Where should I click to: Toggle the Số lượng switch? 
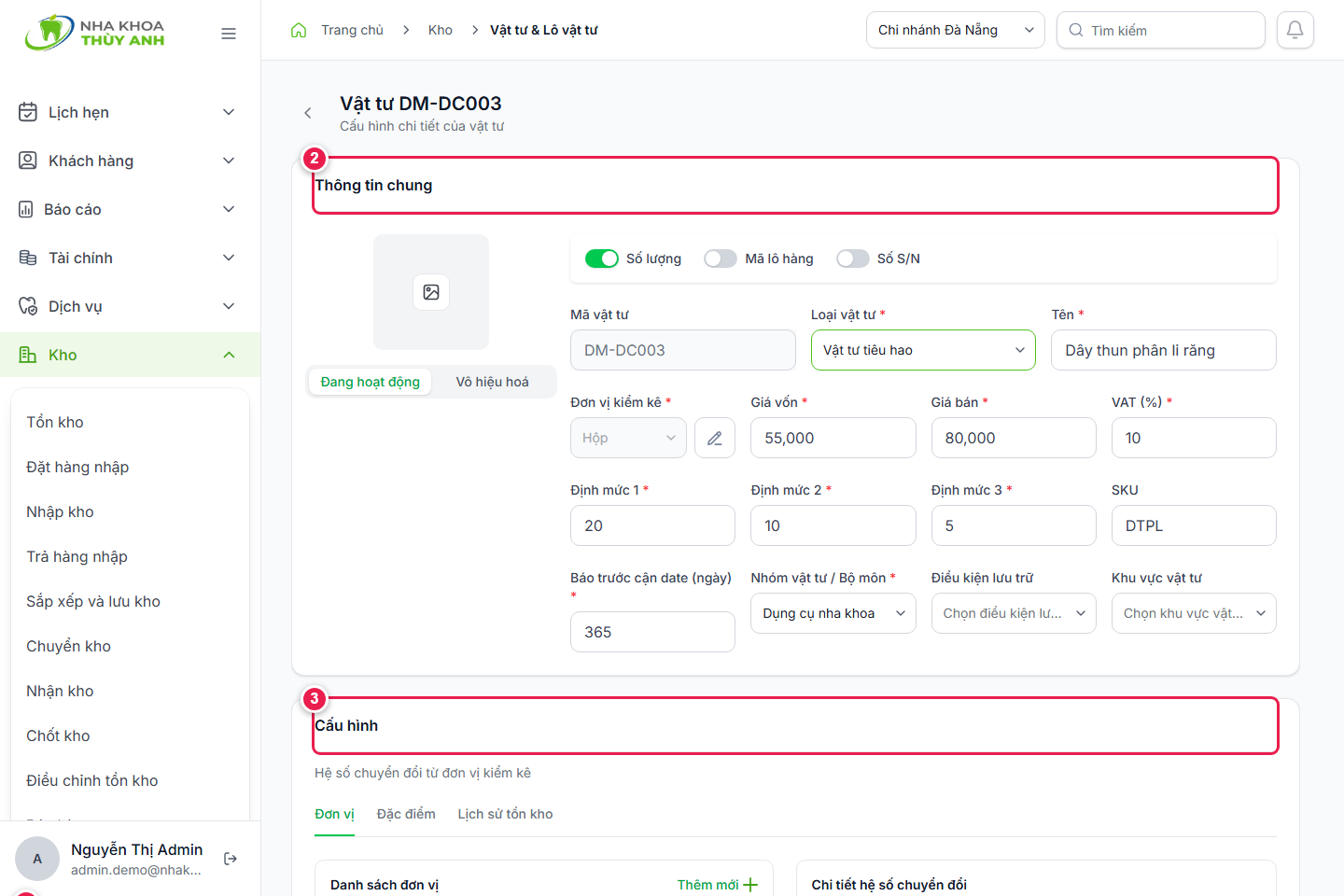[602, 259]
